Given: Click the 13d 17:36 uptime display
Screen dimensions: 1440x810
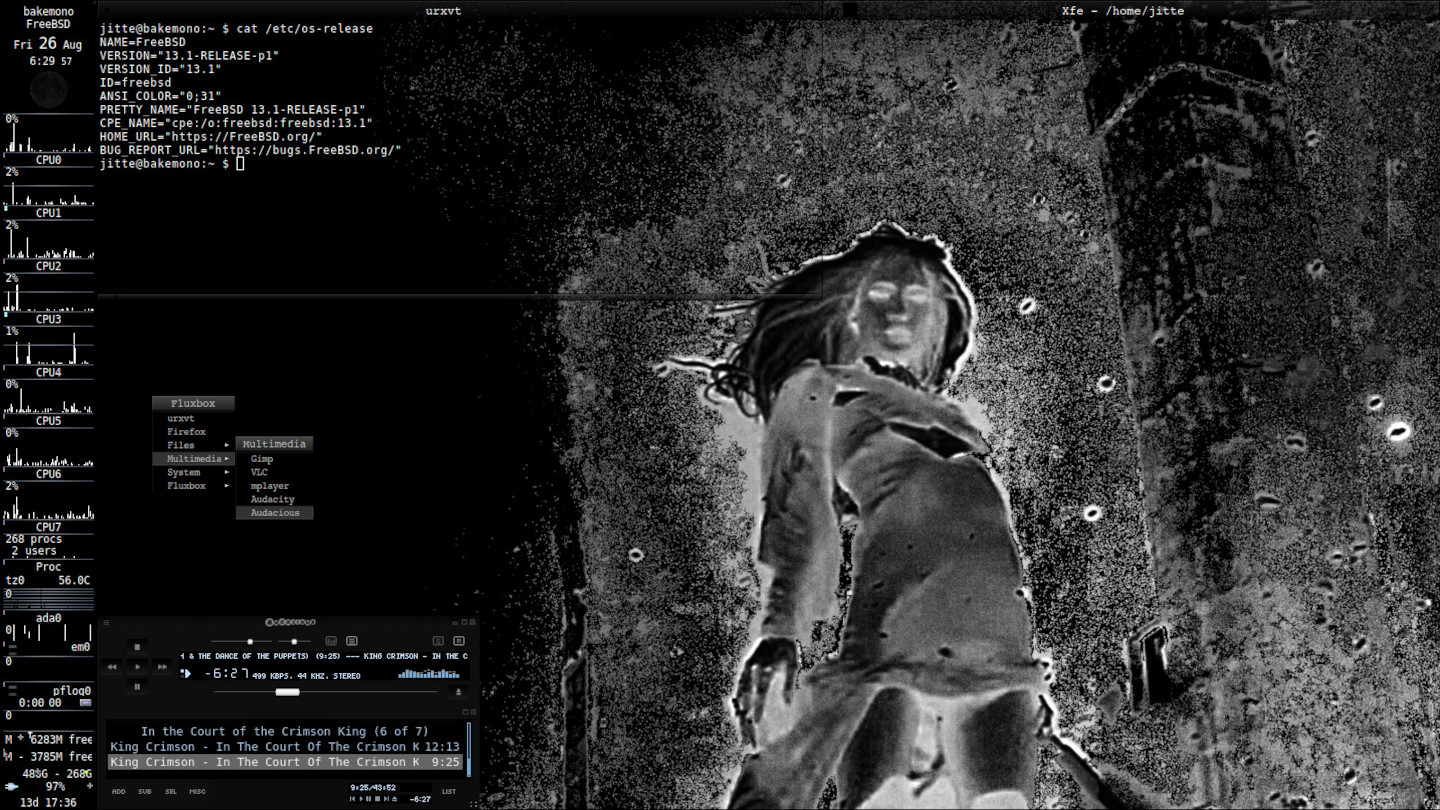Looking at the screenshot, I should 48,802.
